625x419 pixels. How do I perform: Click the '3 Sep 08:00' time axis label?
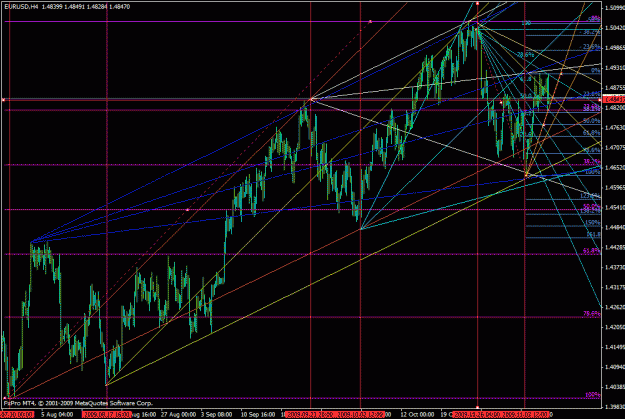[216, 415]
